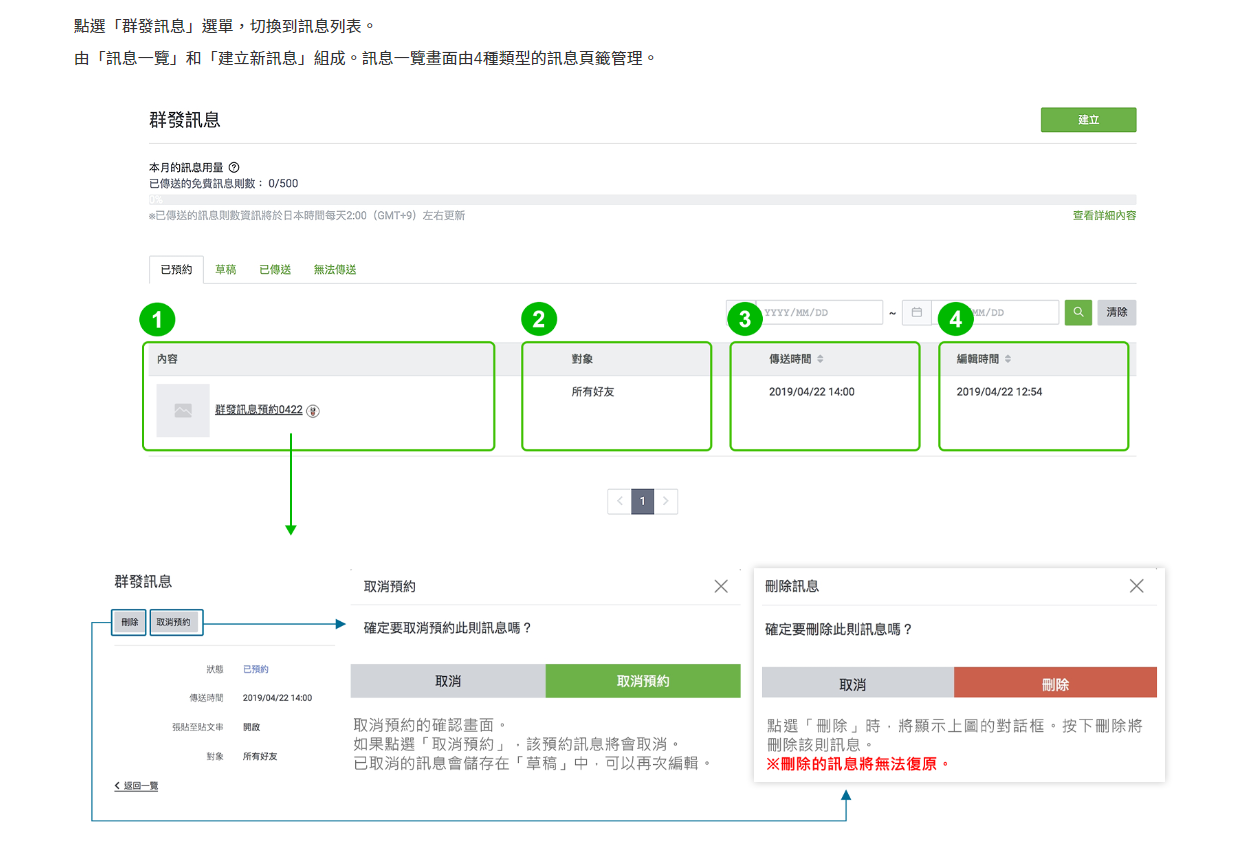Click the green magnifier search icon
Screen dimensions: 1234x852
(x=1077, y=312)
